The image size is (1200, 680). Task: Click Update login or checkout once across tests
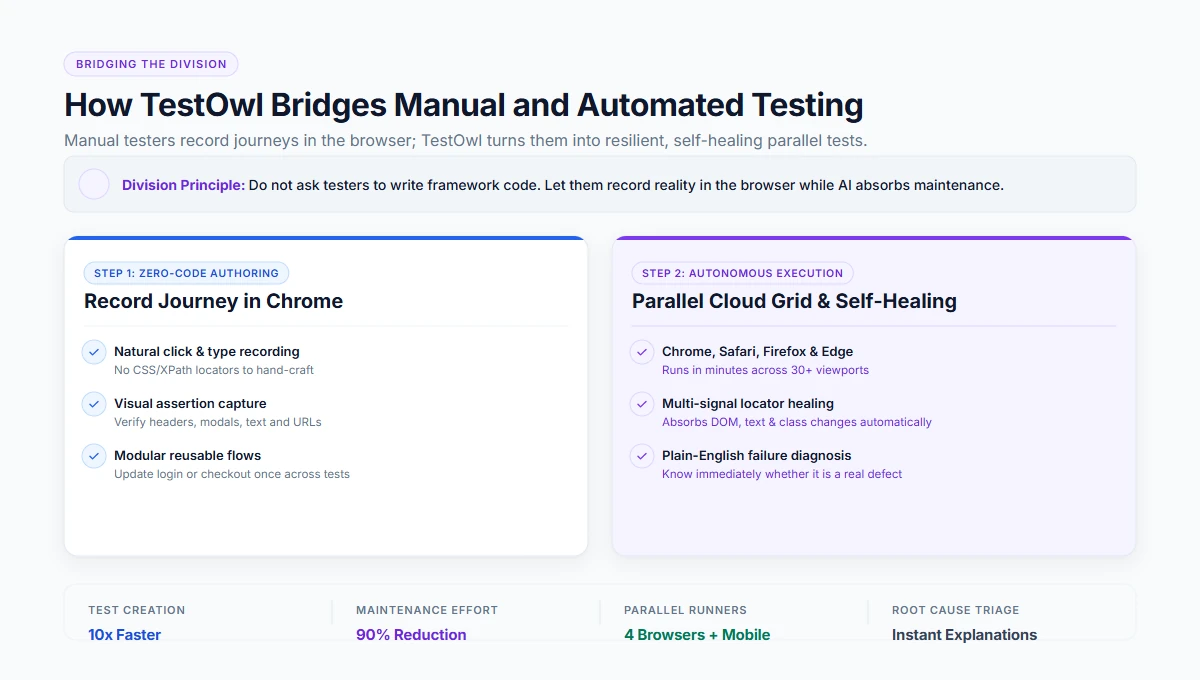(232, 474)
